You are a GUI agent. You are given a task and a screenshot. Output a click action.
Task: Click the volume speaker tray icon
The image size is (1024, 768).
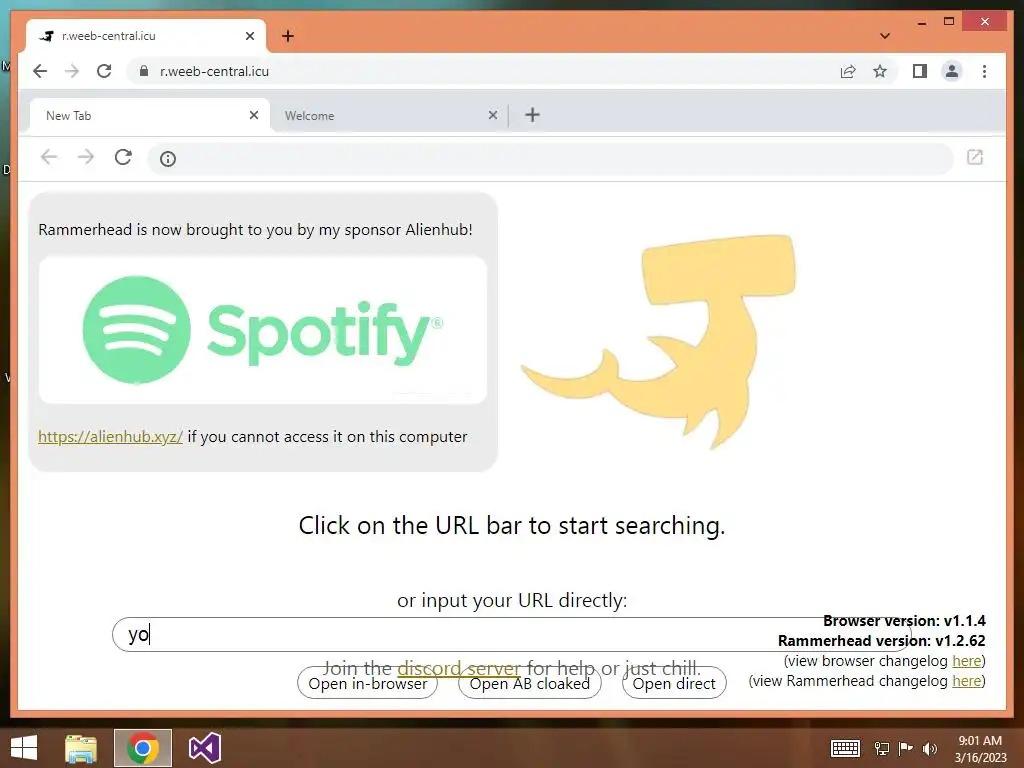click(x=930, y=748)
